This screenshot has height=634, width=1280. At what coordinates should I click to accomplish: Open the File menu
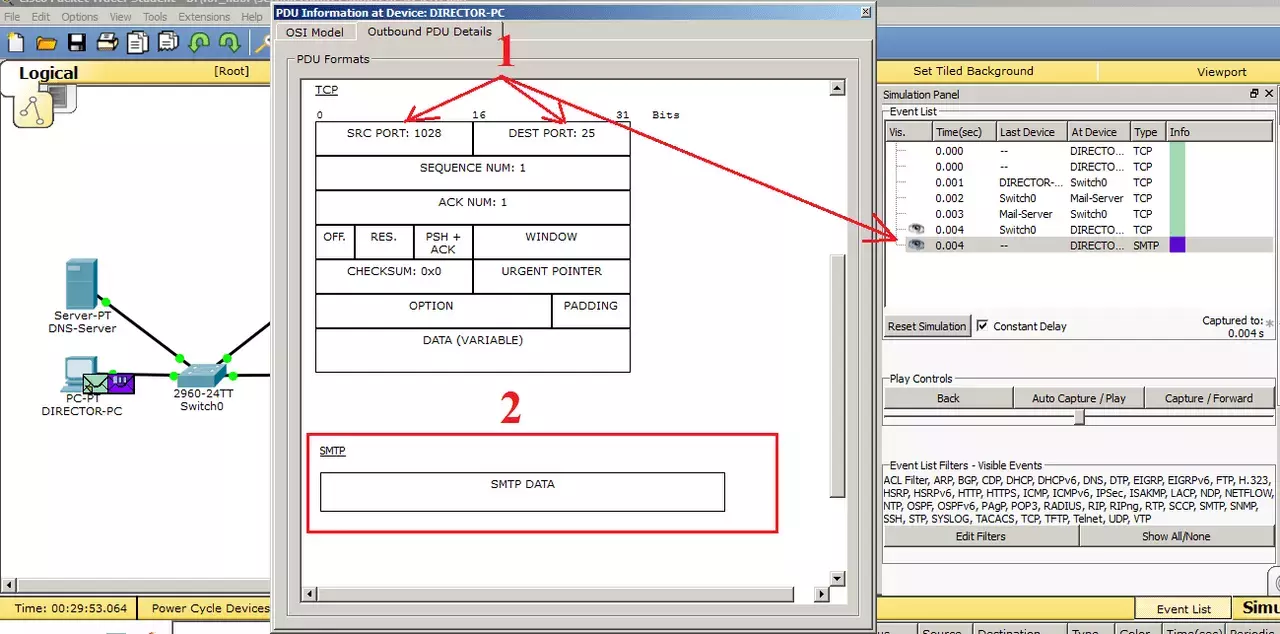[x=12, y=17]
